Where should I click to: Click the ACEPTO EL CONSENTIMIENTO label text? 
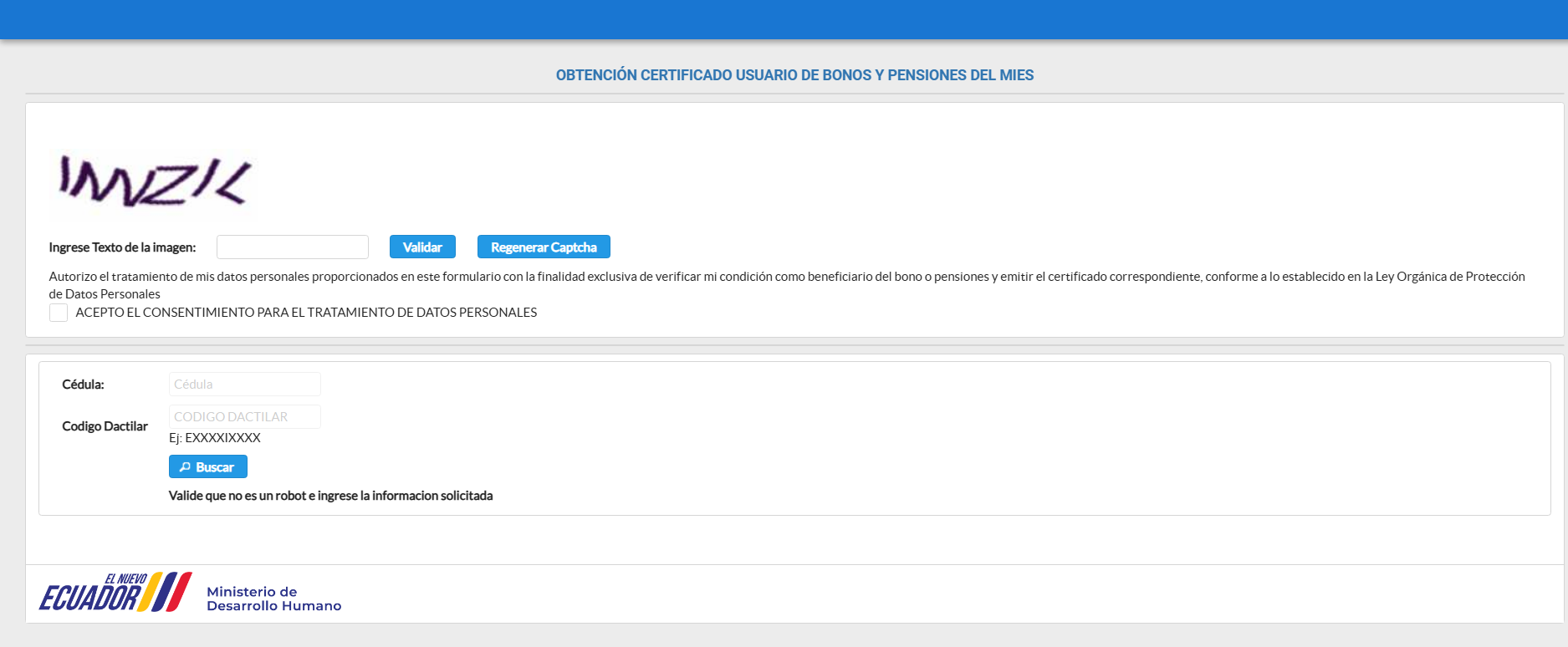point(306,313)
